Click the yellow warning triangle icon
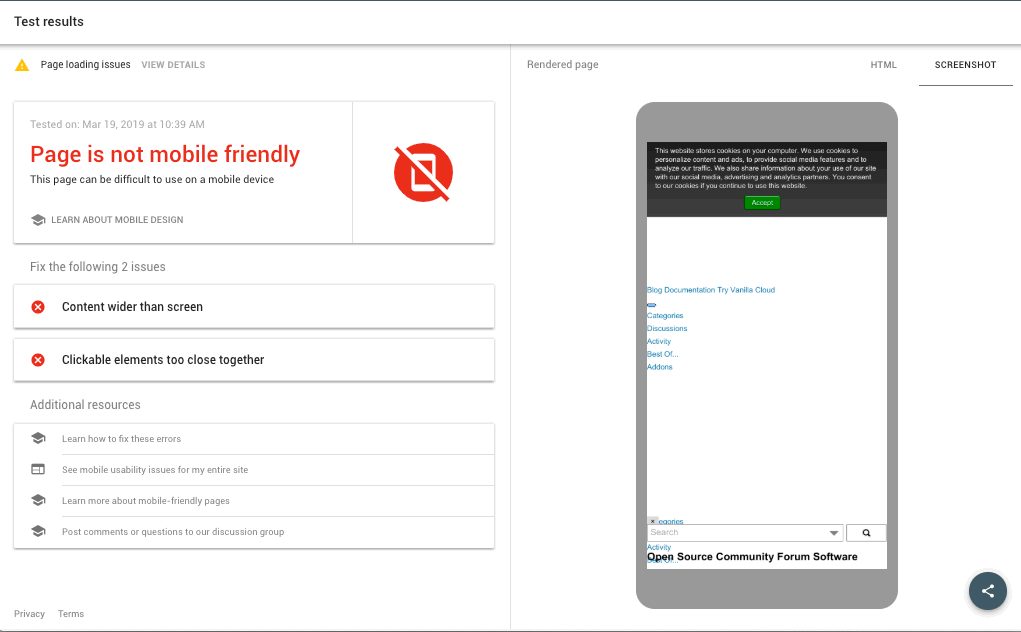 22,65
